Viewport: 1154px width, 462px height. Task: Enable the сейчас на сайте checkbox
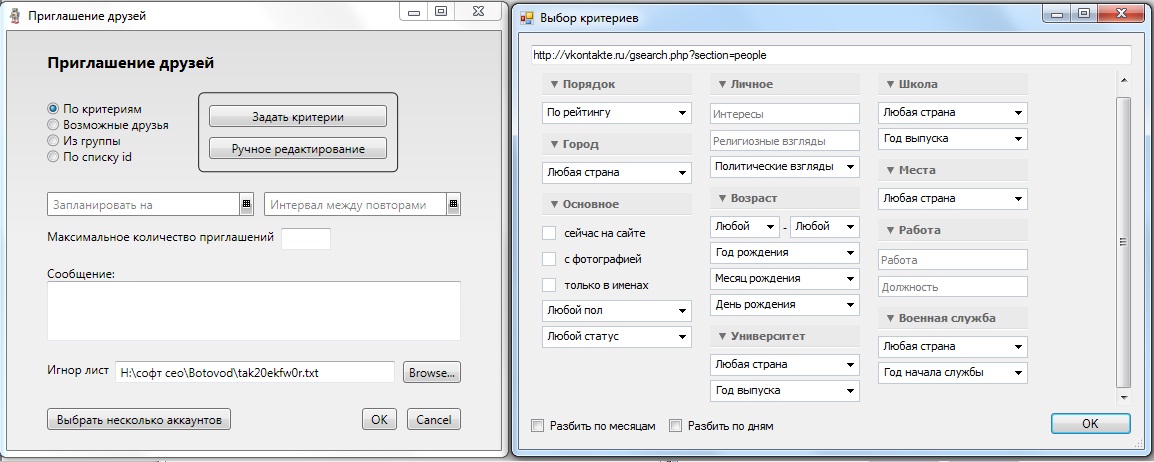tap(549, 233)
